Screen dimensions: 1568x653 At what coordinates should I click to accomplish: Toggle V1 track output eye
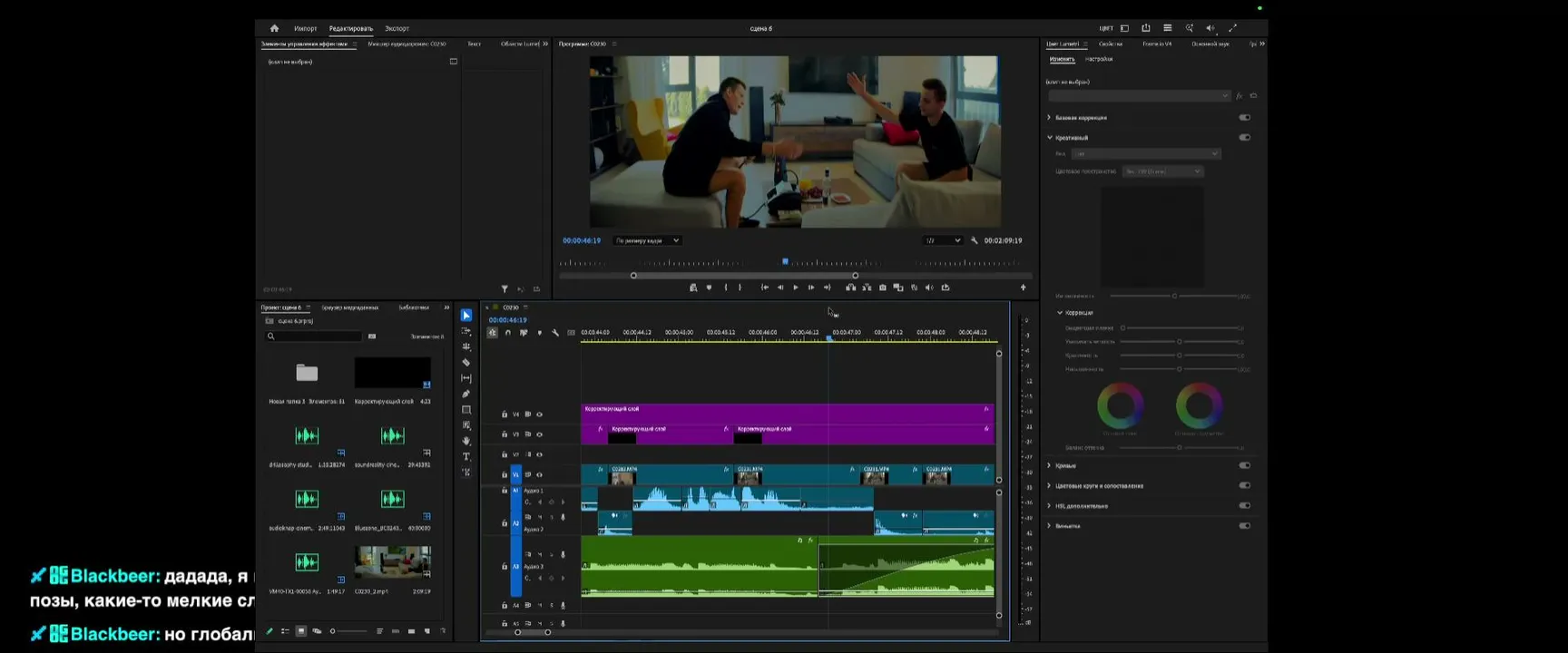[x=539, y=474]
